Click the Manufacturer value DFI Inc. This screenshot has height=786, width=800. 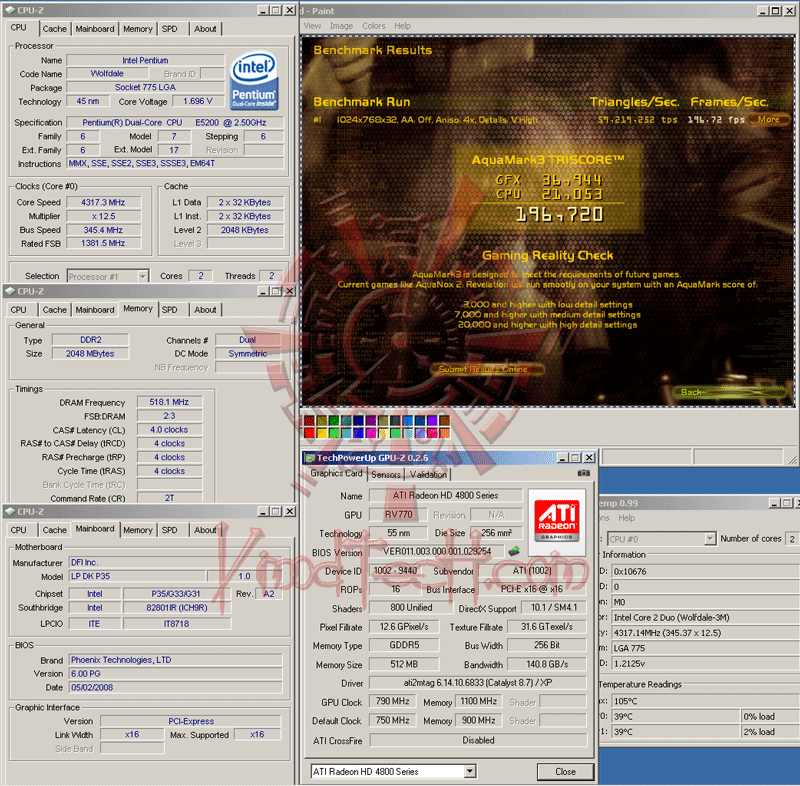(175, 562)
